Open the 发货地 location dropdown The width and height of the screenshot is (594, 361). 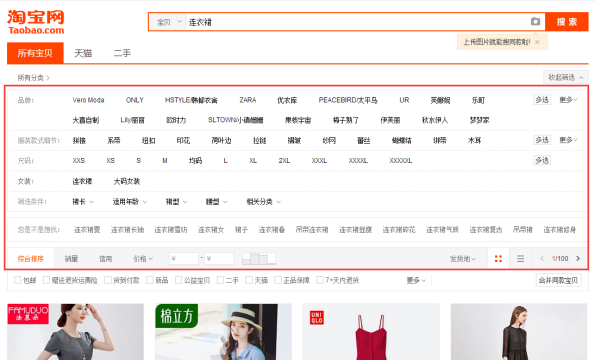pyautogui.click(x=463, y=259)
